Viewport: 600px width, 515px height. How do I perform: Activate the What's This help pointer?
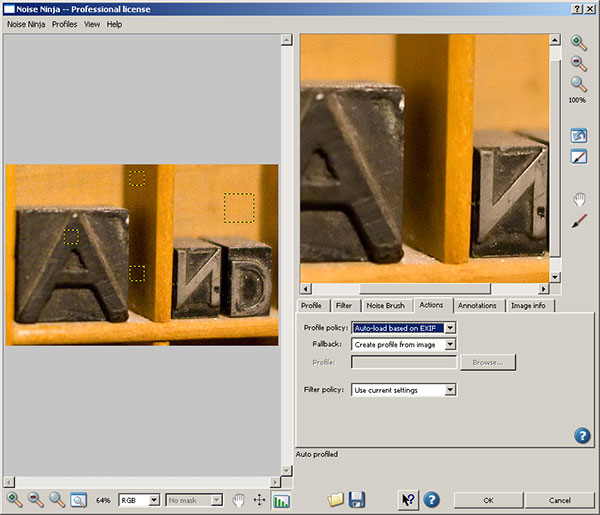pos(408,499)
